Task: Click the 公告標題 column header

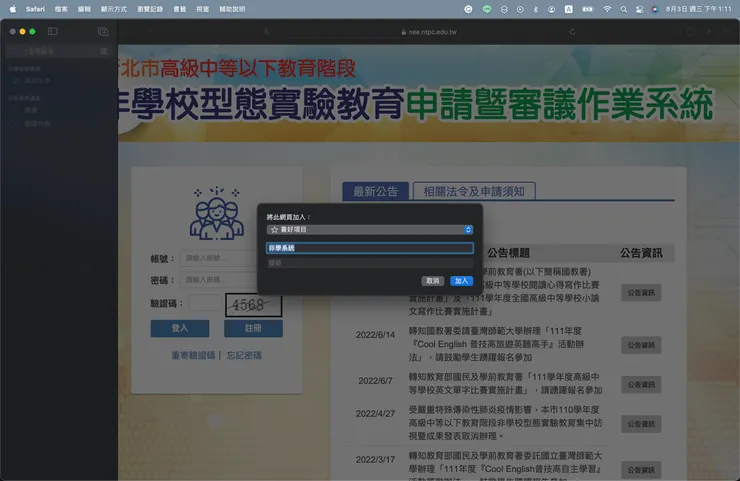Action: 508,253
